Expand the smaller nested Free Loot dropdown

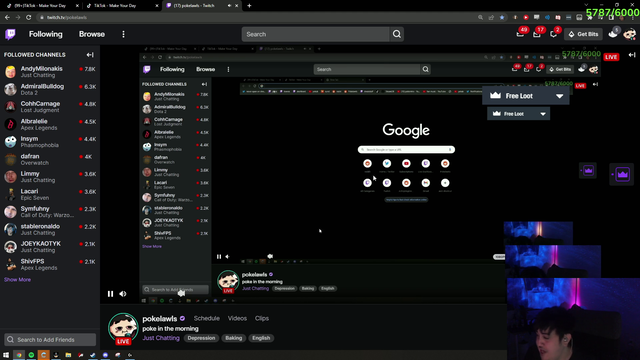pyautogui.click(x=543, y=114)
